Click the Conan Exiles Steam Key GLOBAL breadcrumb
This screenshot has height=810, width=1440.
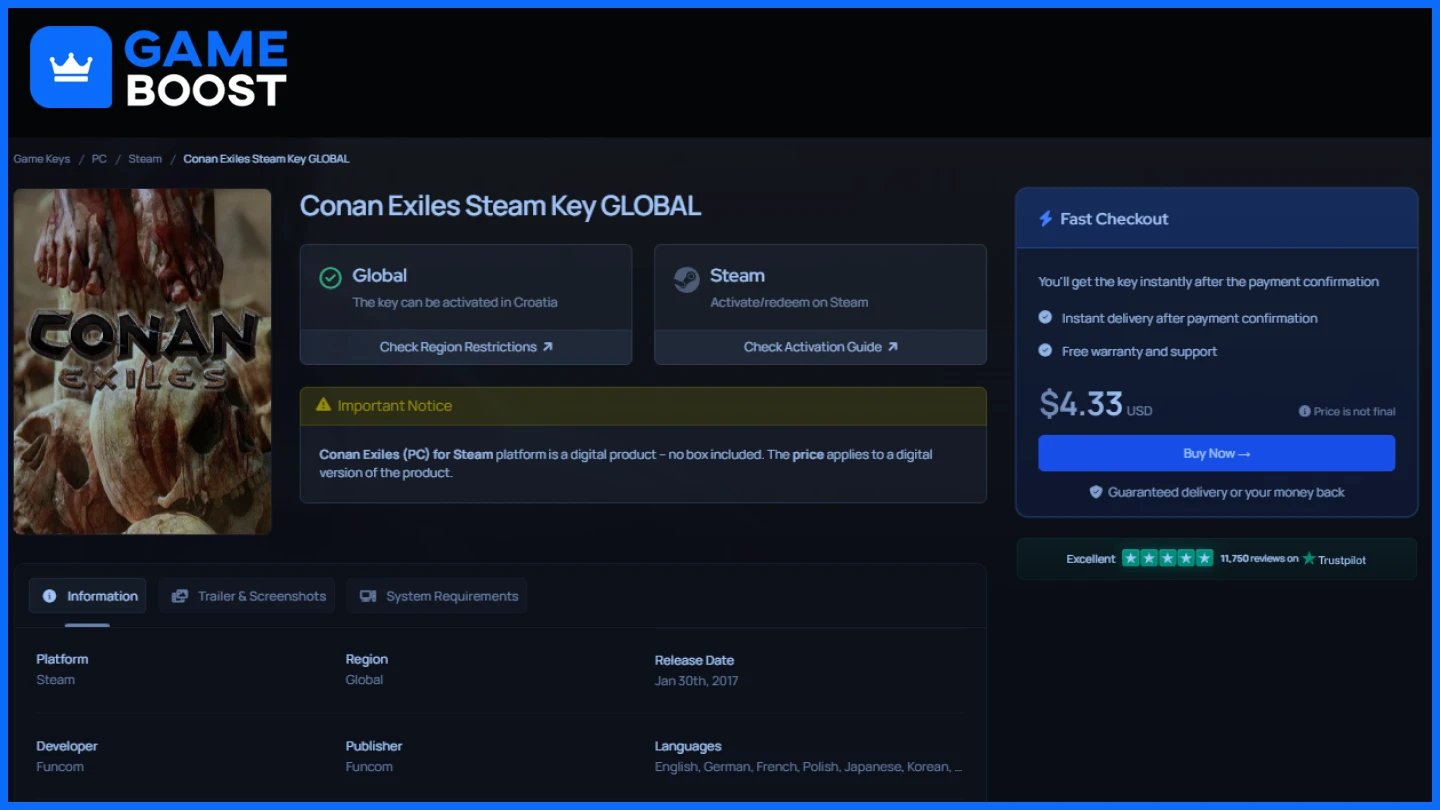point(267,159)
